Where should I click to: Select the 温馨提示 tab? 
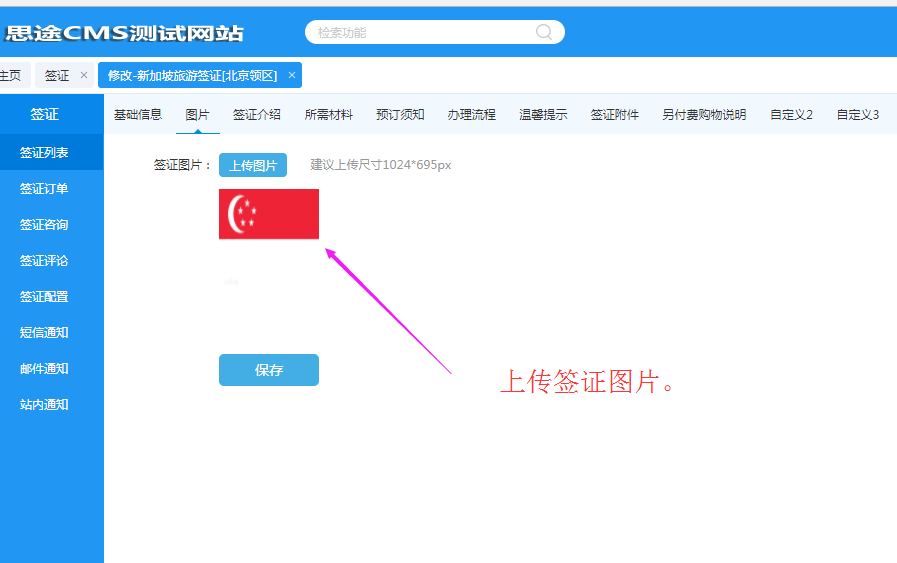tap(543, 115)
